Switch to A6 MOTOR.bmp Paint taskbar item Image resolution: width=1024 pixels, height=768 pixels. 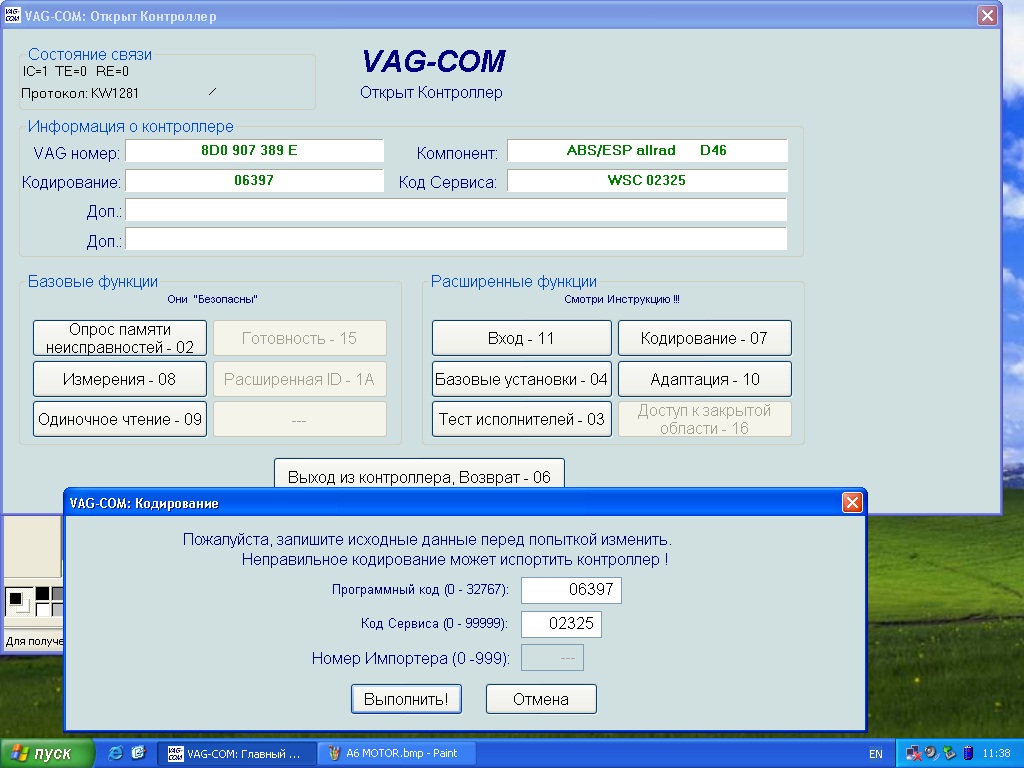click(x=396, y=753)
